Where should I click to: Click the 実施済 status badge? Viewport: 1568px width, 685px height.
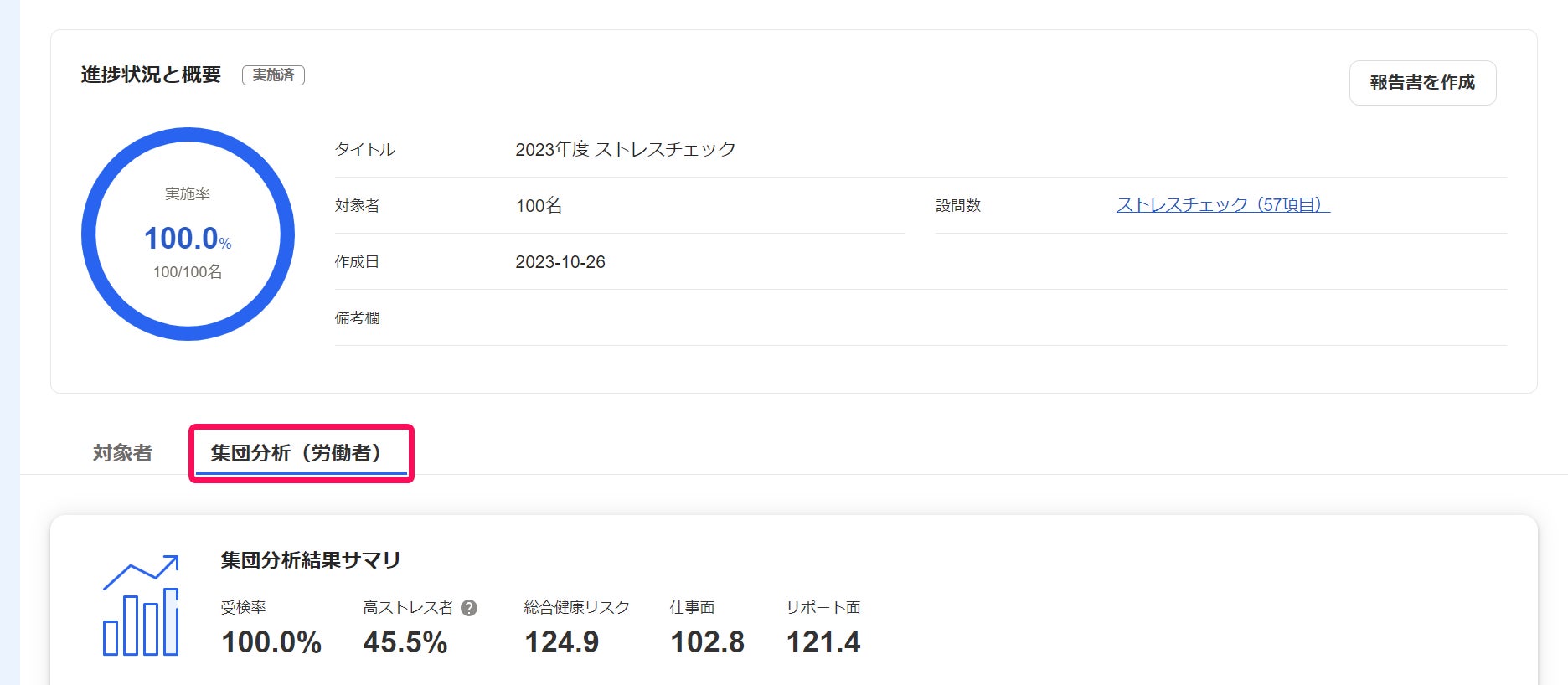coord(273,75)
